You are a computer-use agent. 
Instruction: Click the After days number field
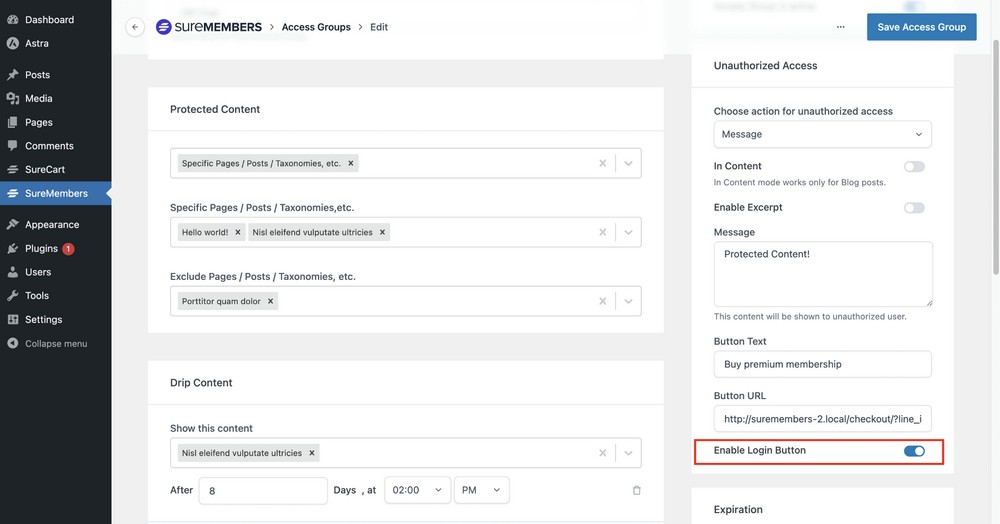(x=263, y=490)
